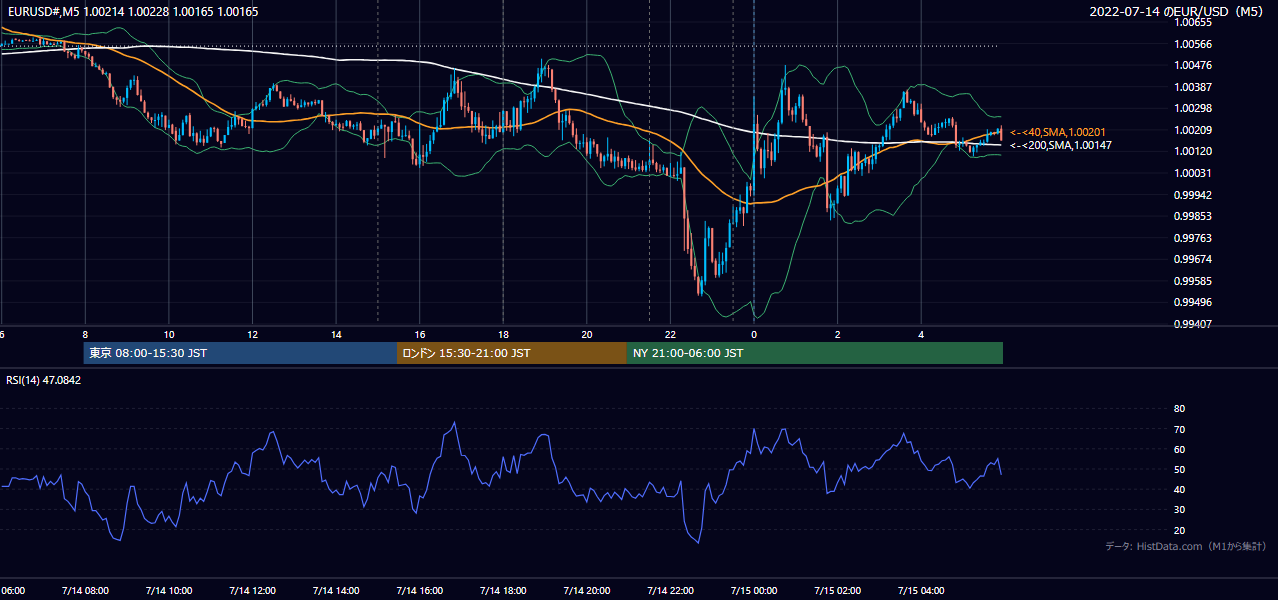Select the 200 SMA label reading 1.00147
Screen dimensions: 1278x600
1060,145
